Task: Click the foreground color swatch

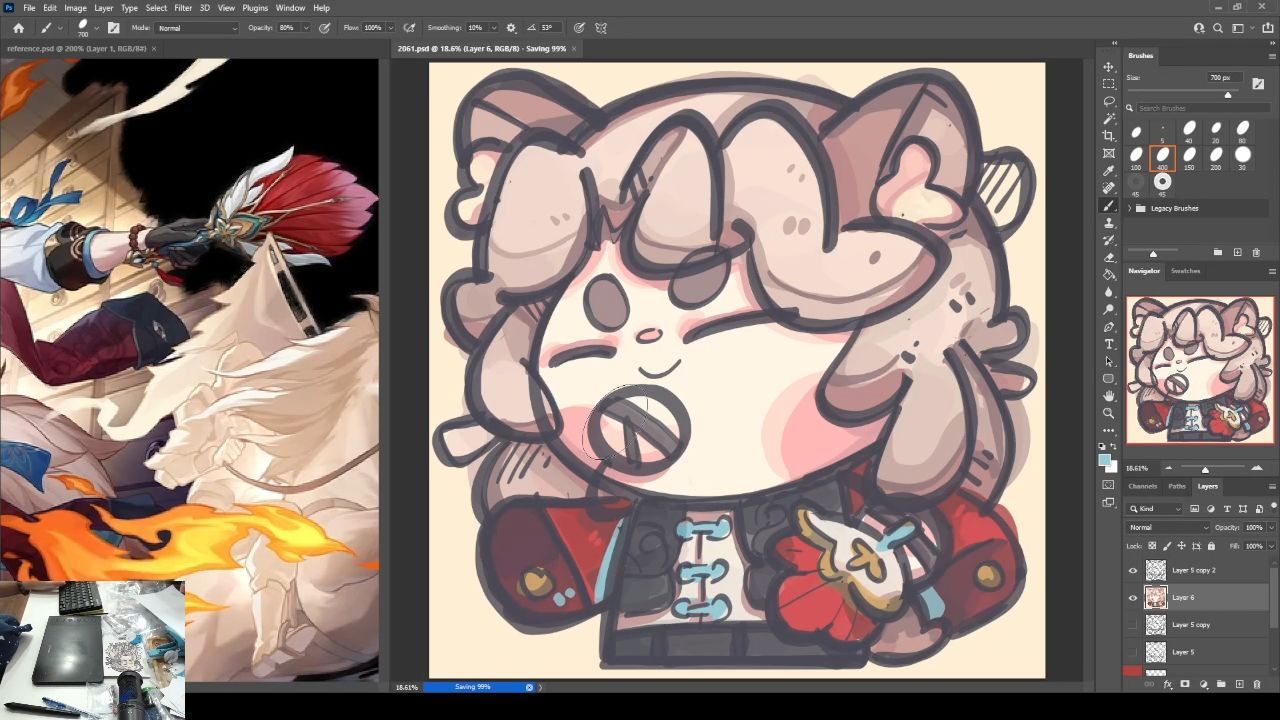Action: (x=1104, y=460)
